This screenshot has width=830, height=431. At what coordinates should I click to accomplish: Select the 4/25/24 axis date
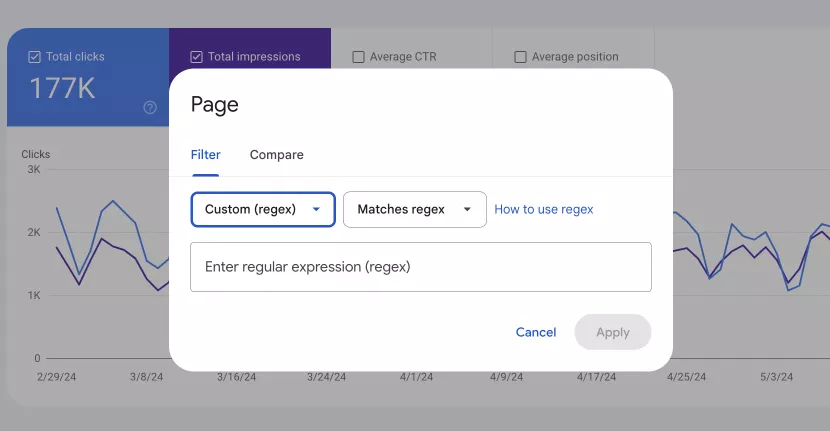tap(687, 377)
